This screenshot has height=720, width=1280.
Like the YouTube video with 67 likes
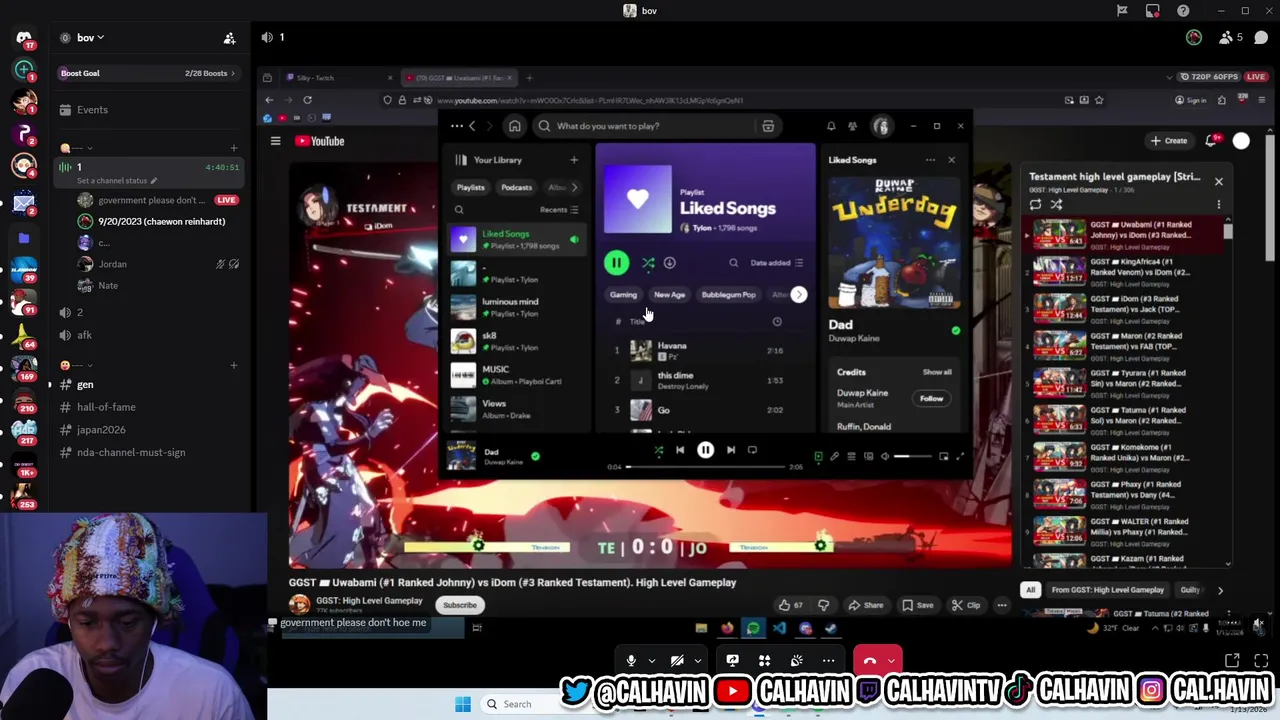pyautogui.click(x=791, y=605)
